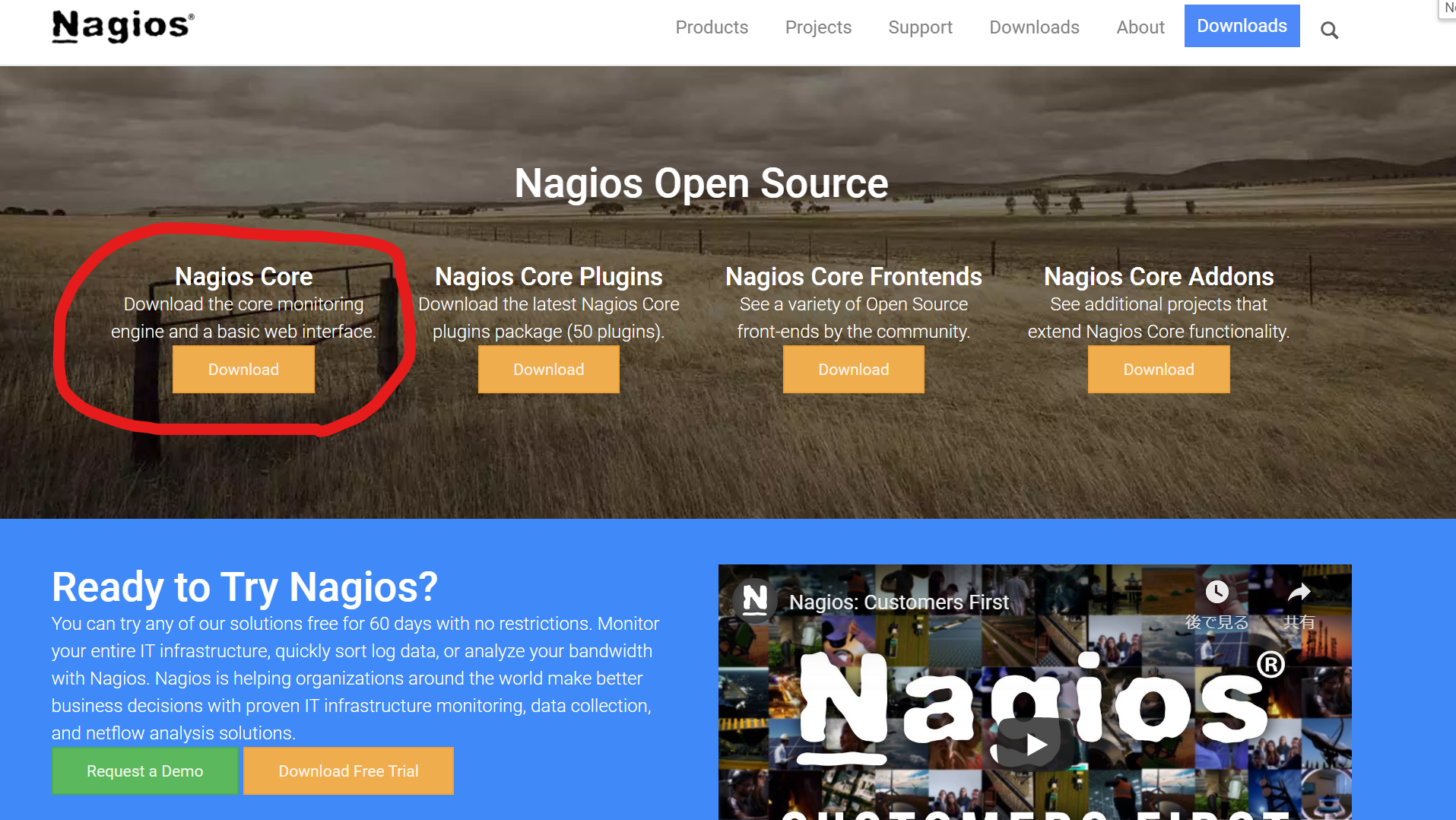This screenshot has height=820, width=1456.
Task: Open the search magnifier icon
Action: [1329, 30]
